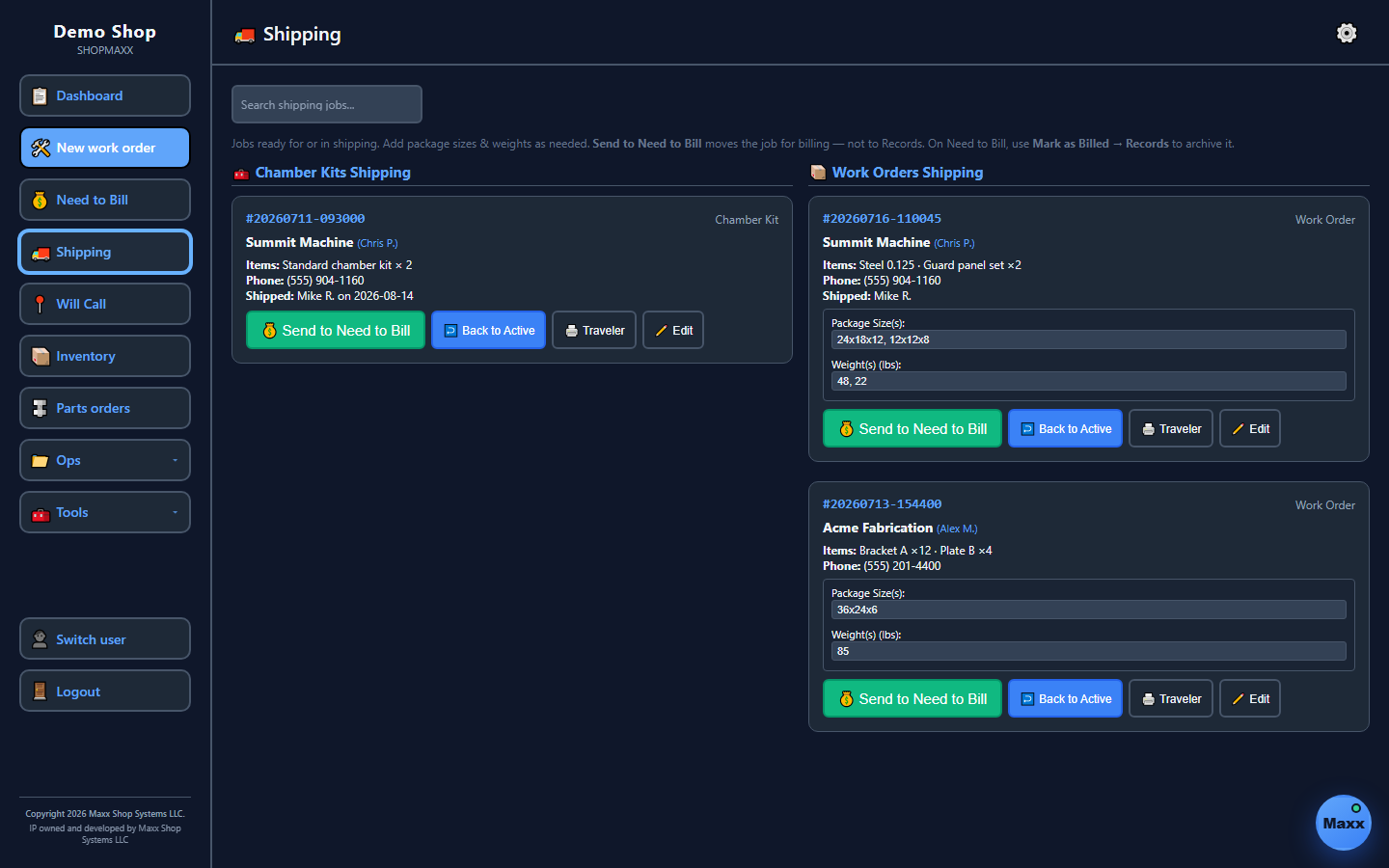Expand the Tools menu arrow
Screen dimensions: 1389x868
point(175,512)
